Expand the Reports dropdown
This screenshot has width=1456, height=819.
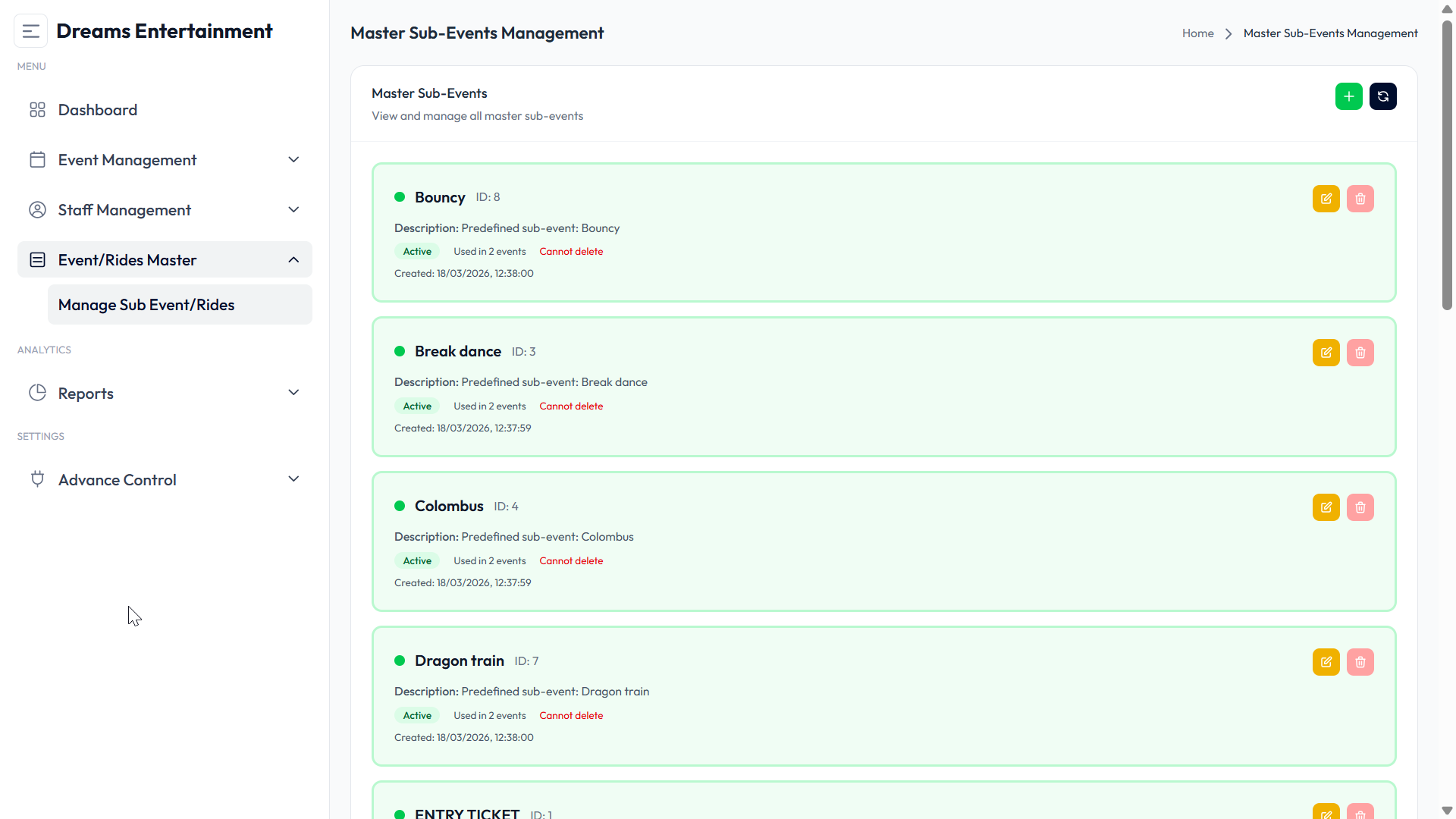tap(165, 394)
